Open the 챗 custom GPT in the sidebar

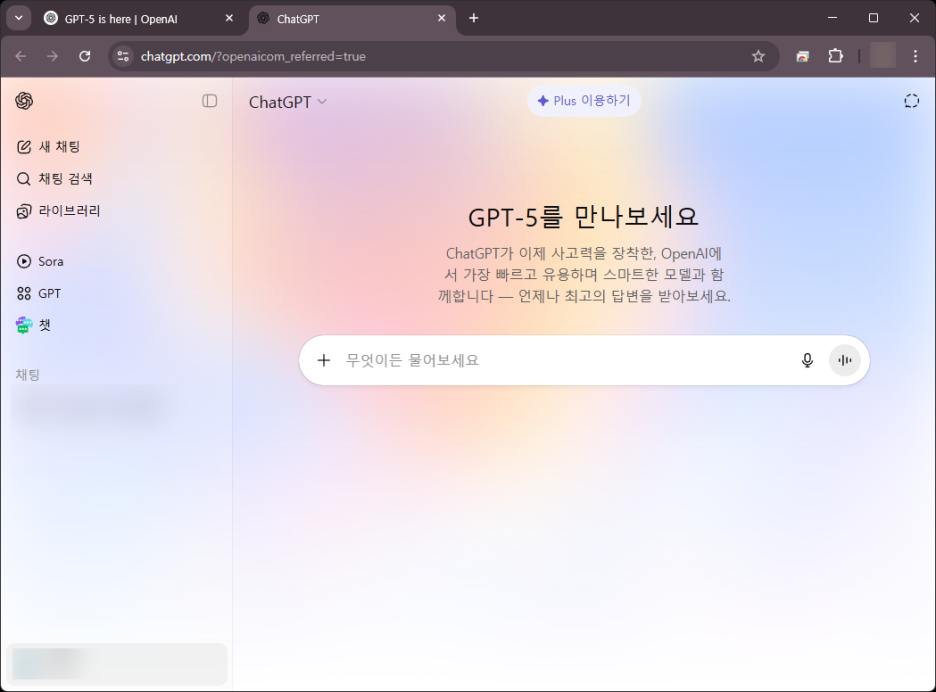pyautogui.click(x=33, y=325)
